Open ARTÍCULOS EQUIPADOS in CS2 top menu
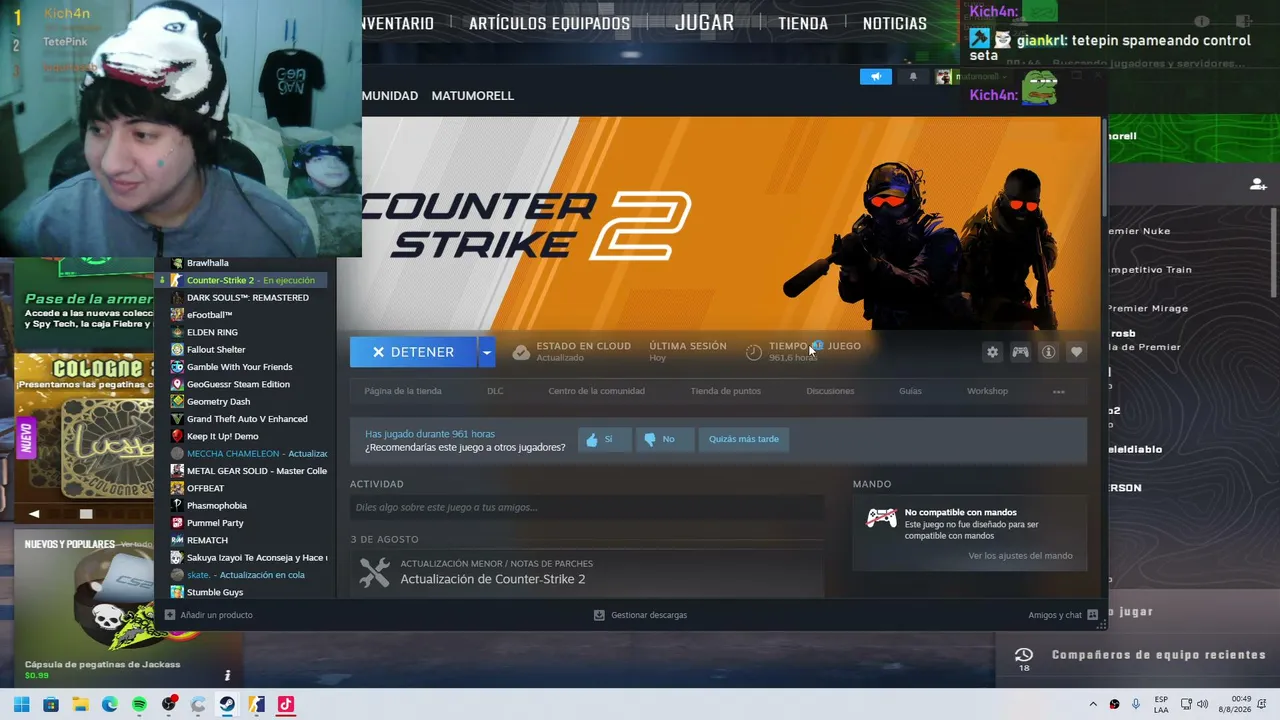The height and width of the screenshot is (720, 1280). coord(549,24)
